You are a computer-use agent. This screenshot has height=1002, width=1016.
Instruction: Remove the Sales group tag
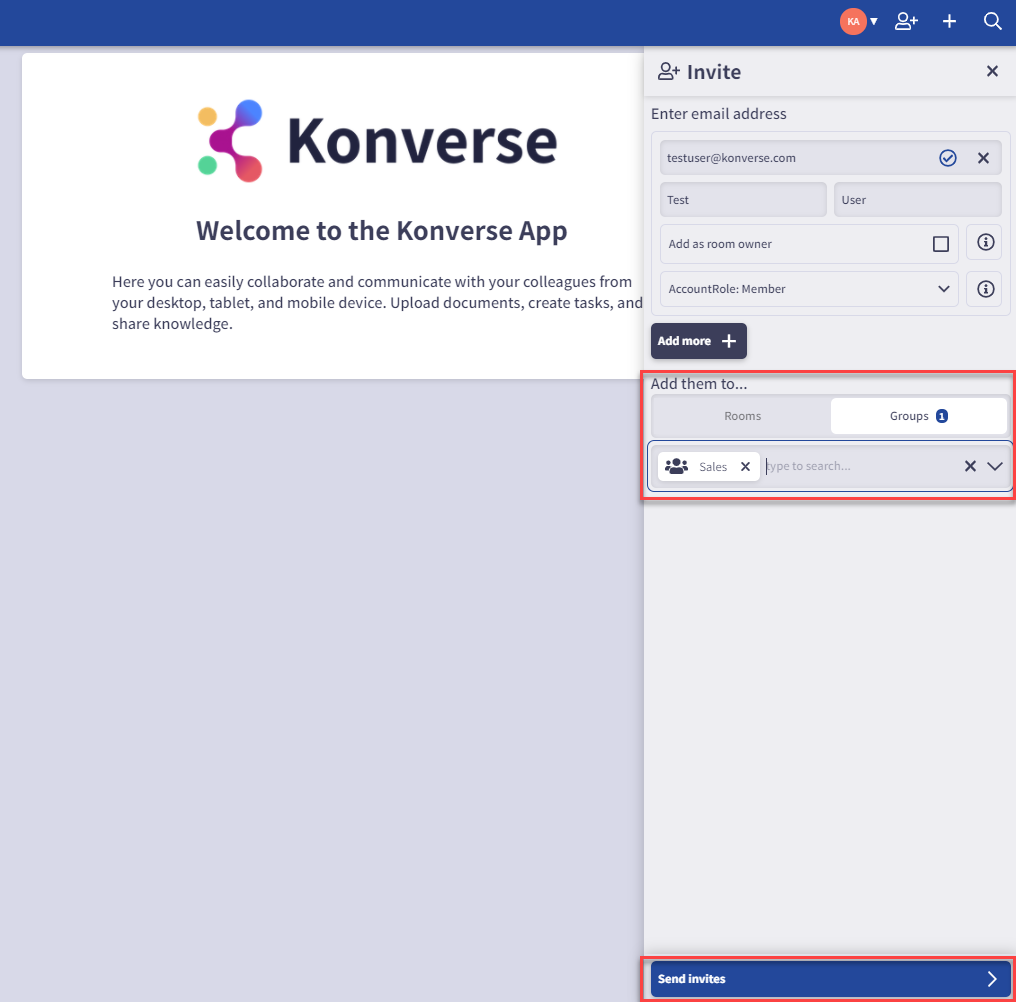coord(745,467)
